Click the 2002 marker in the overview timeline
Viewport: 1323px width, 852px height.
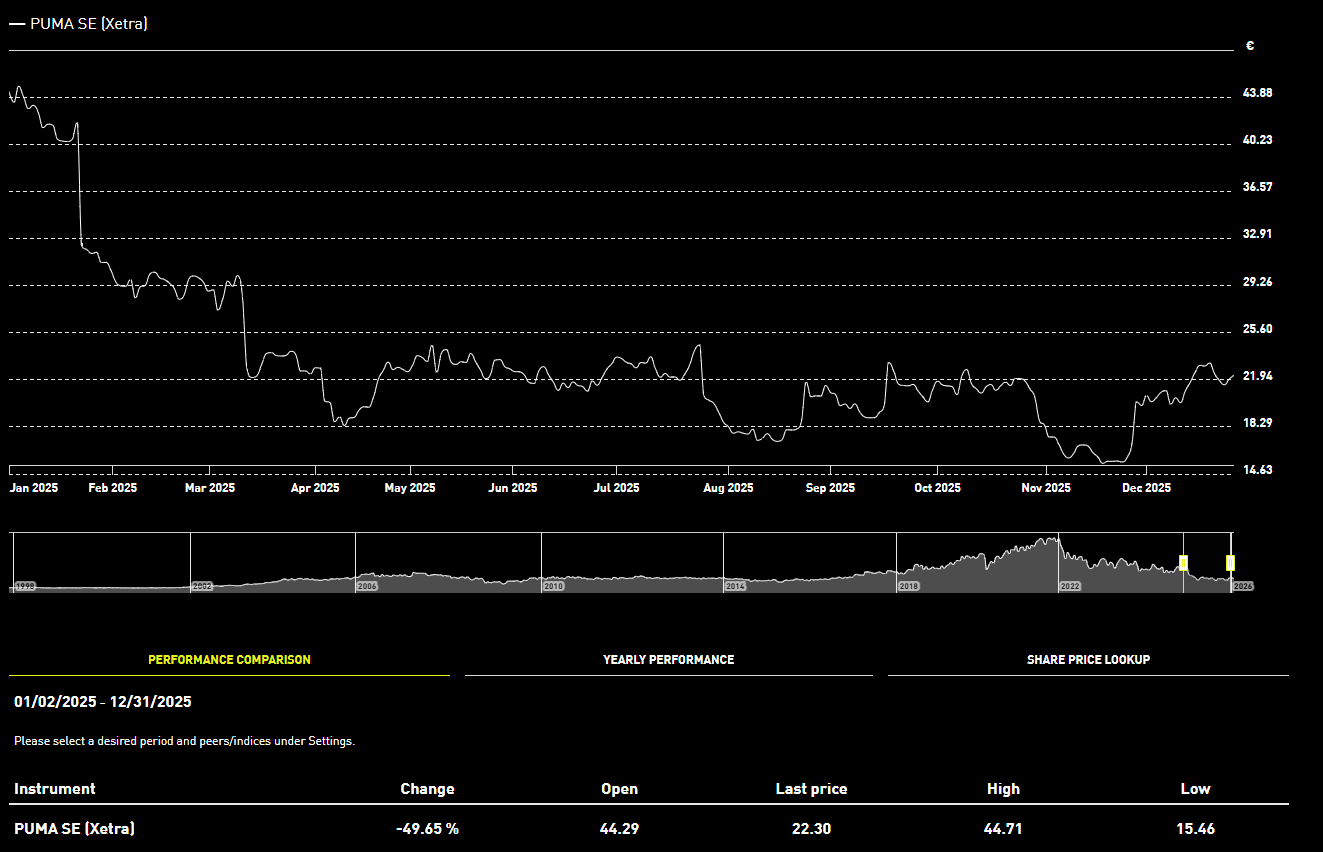tap(202, 586)
